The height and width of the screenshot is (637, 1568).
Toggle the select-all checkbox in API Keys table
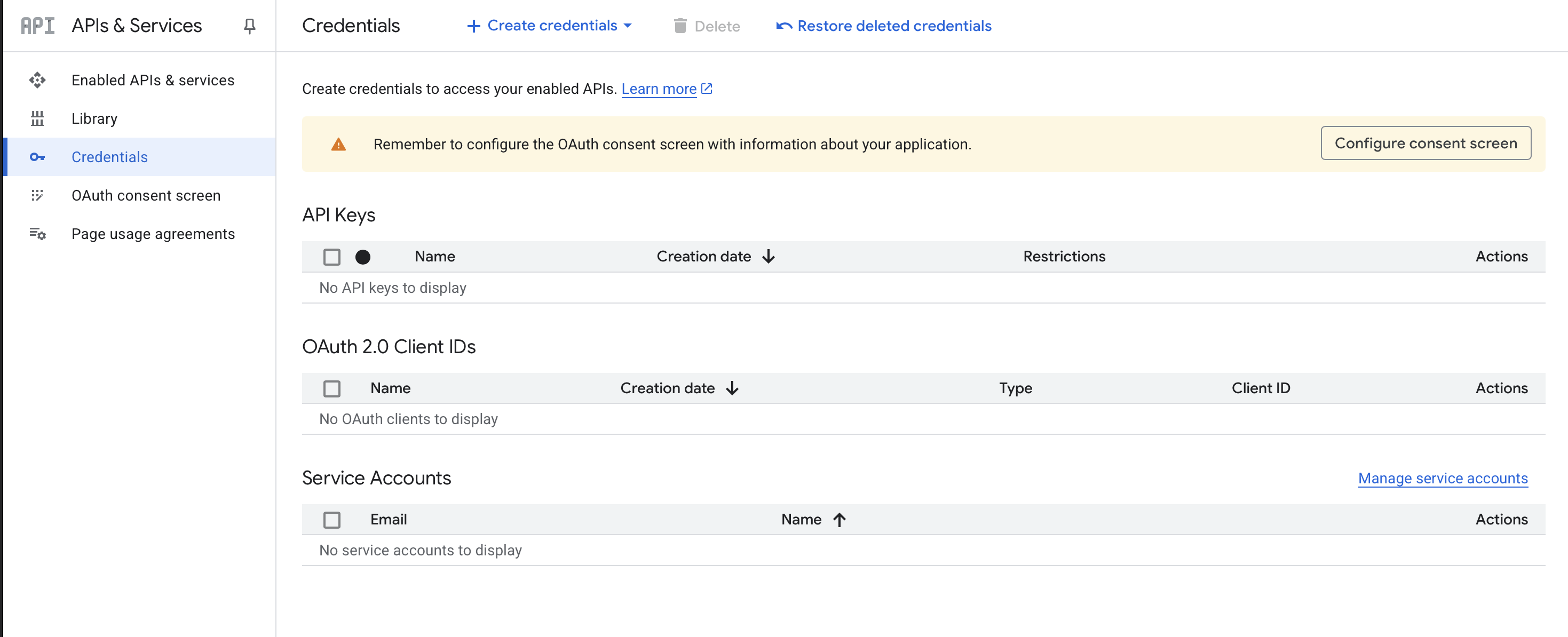point(332,256)
